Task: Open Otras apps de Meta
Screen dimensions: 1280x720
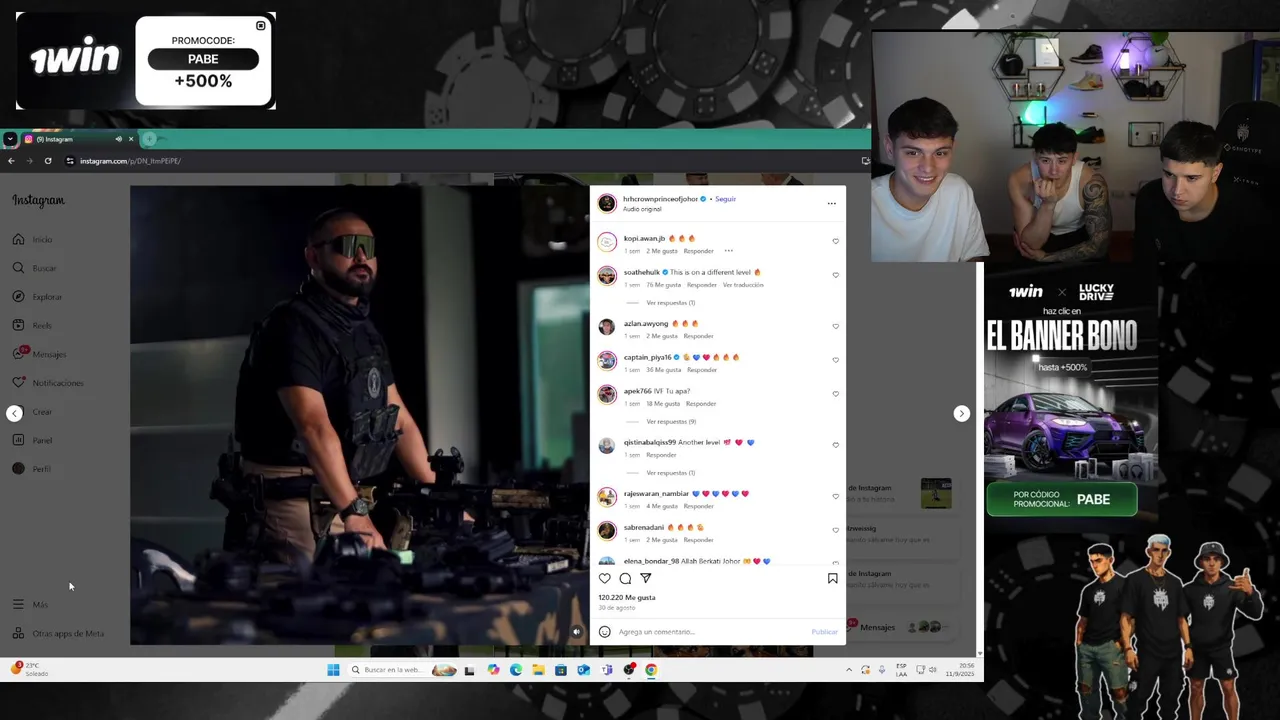Action: click(x=59, y=633)
